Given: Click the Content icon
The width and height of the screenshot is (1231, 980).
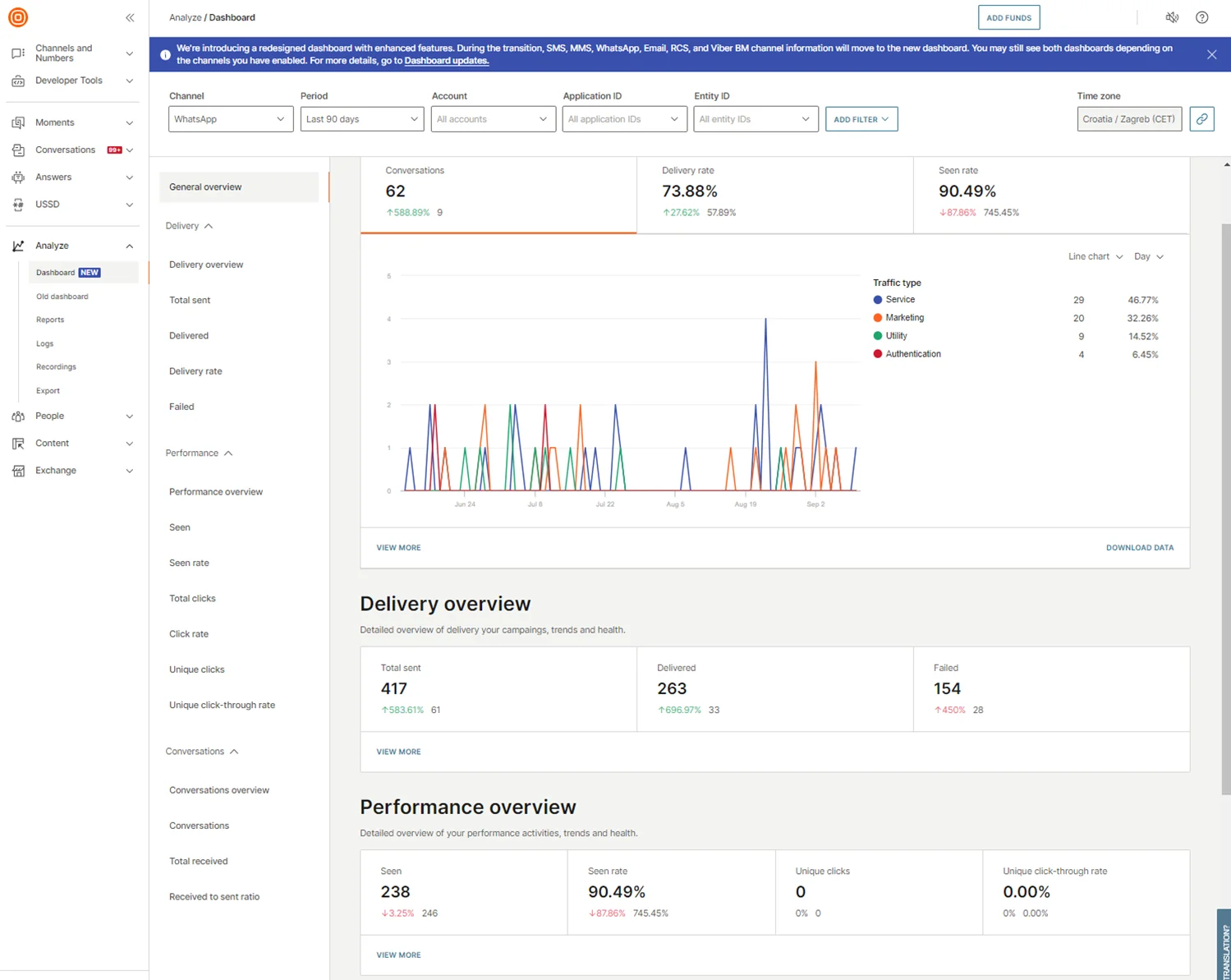Looking at the screenshot, I should (18, 443).
